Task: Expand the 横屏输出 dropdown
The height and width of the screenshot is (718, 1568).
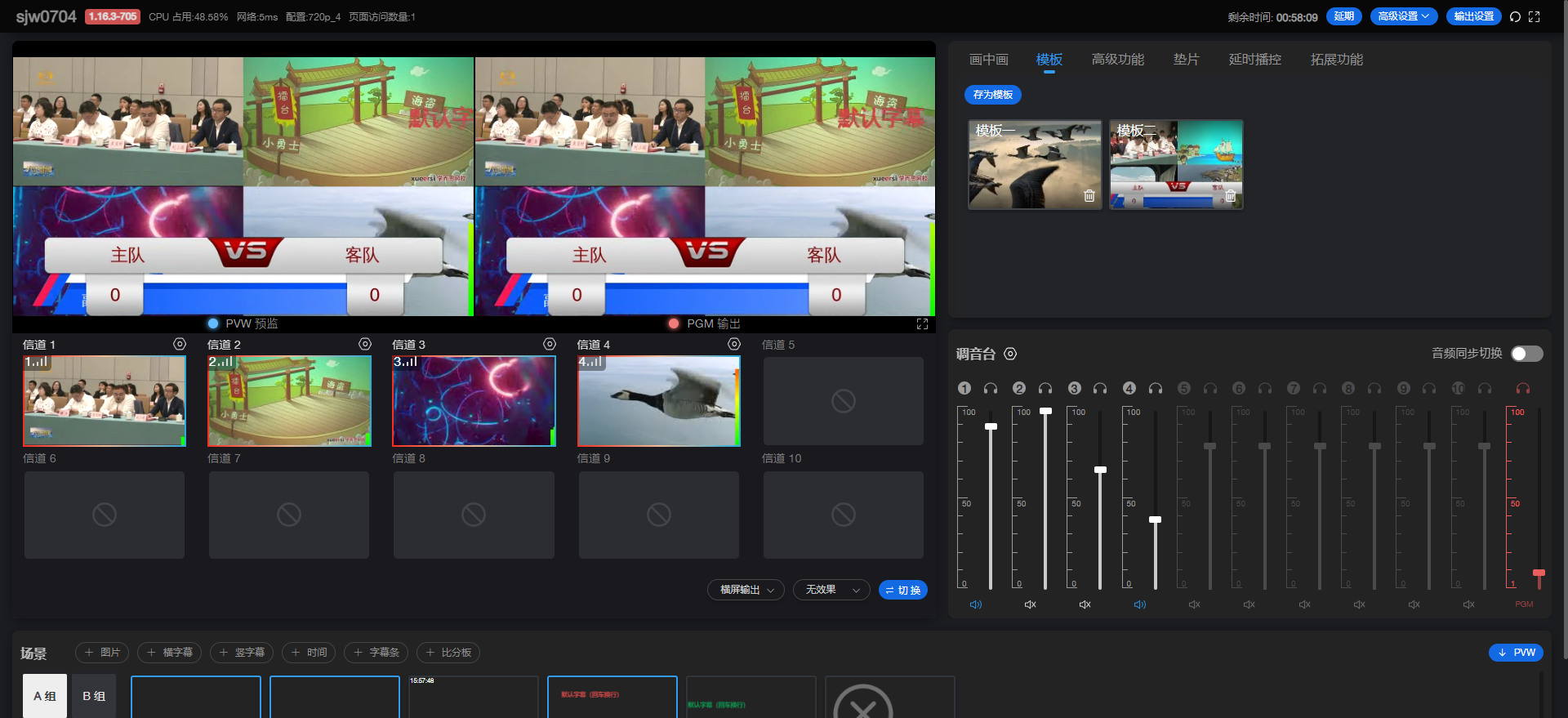Action: (x=746, y=590)
